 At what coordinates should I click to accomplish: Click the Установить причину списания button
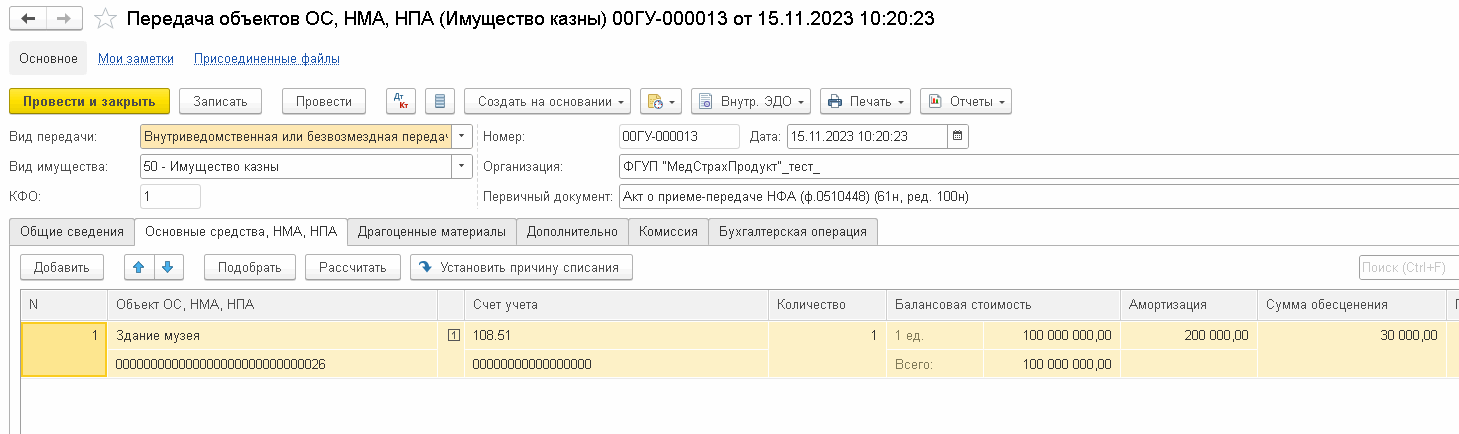(521, 267)
